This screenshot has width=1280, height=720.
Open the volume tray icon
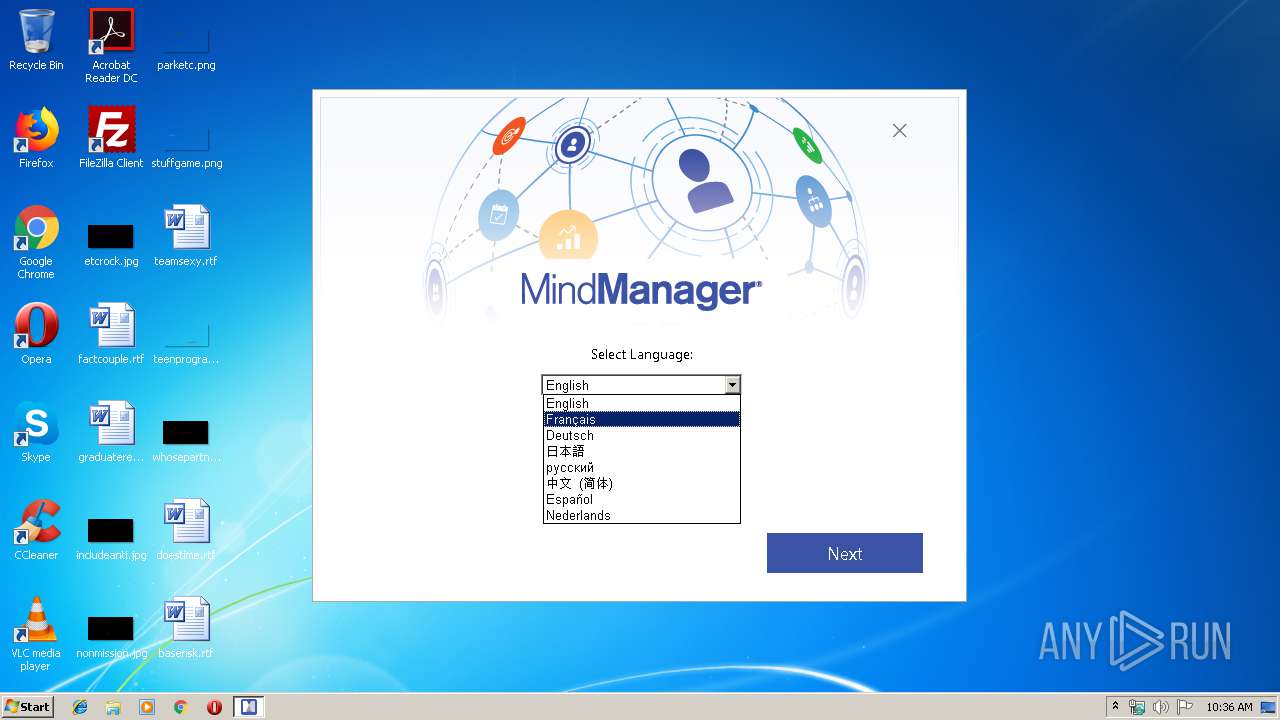point(1161,707)
